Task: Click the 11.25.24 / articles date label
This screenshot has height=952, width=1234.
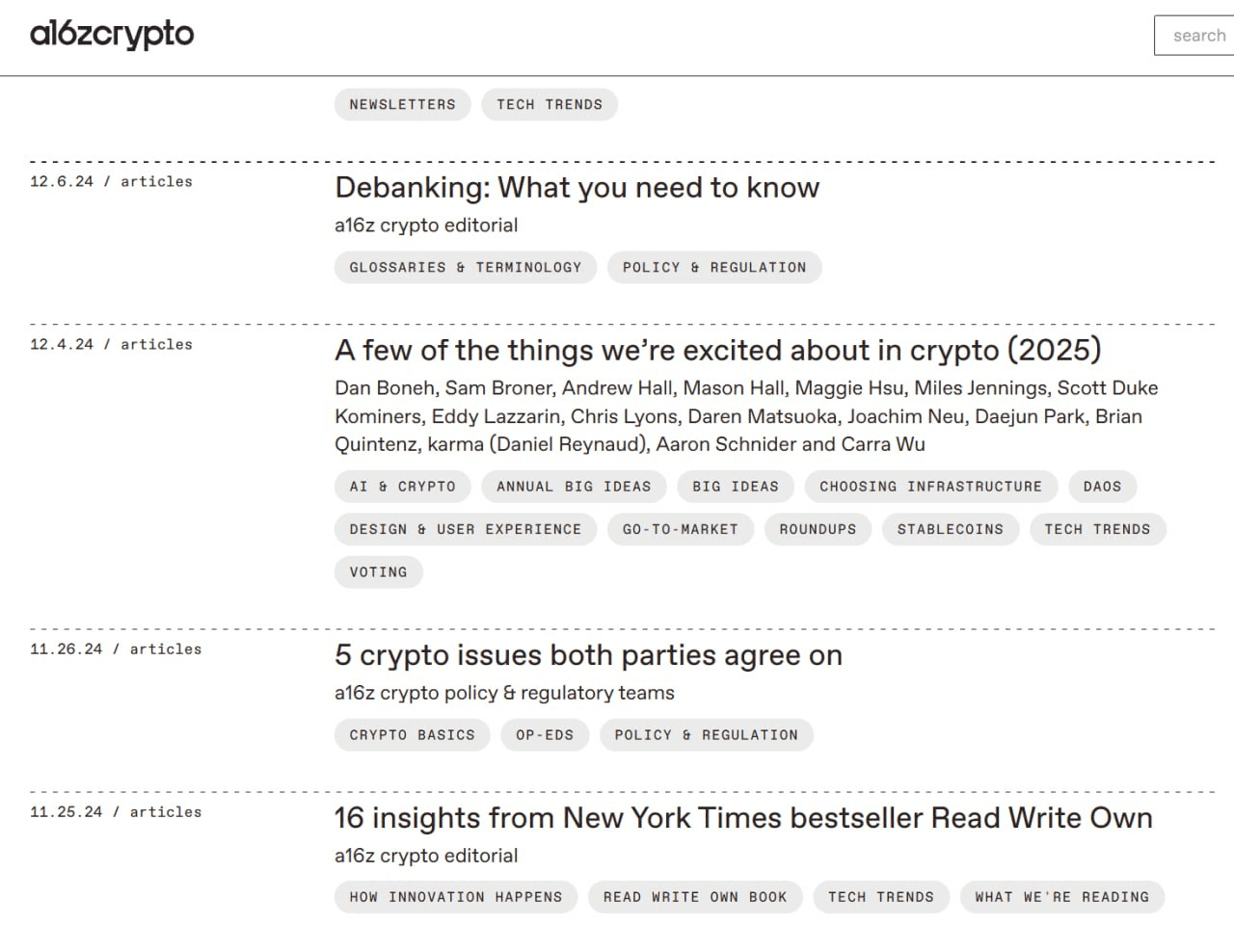Action: (x=116, y=812)
